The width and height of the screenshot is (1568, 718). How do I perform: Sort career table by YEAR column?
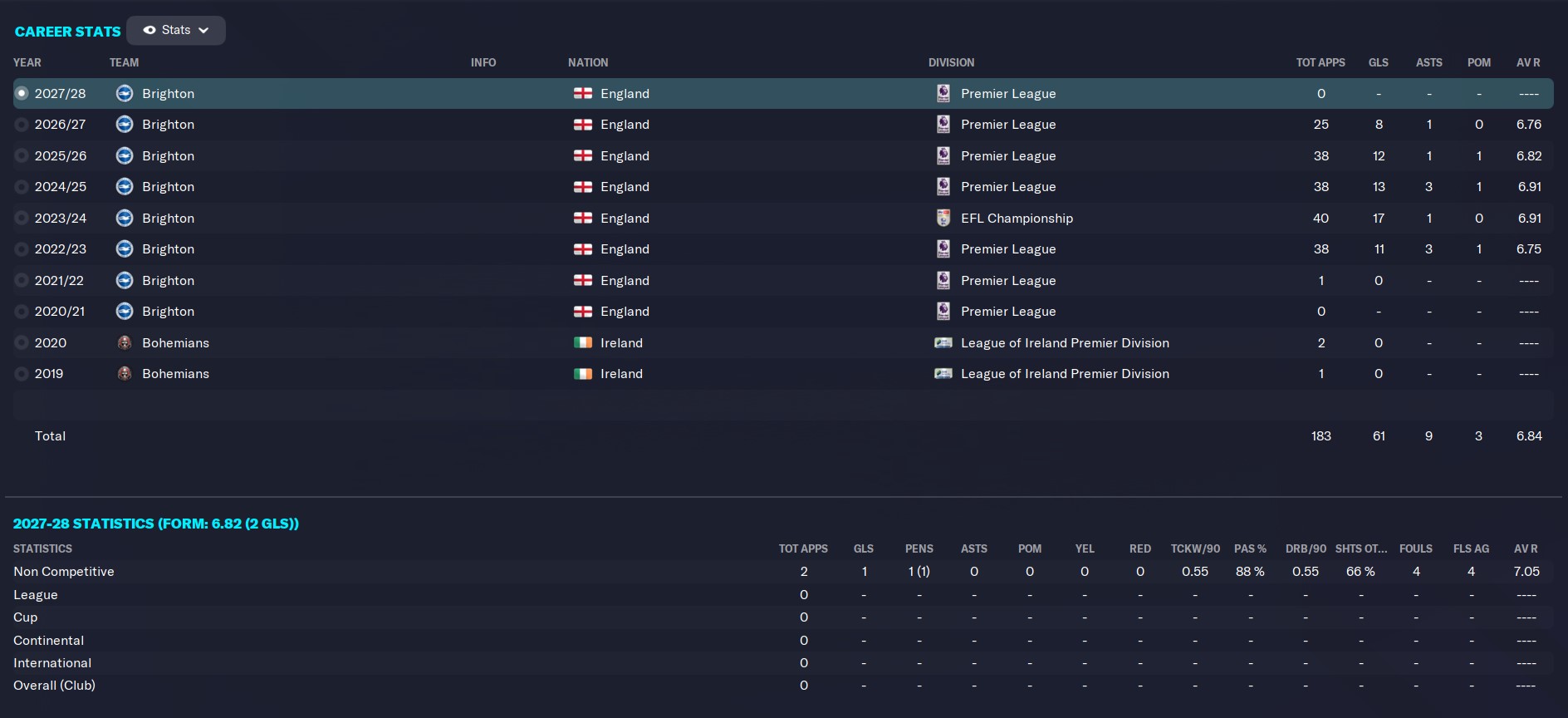27,62
